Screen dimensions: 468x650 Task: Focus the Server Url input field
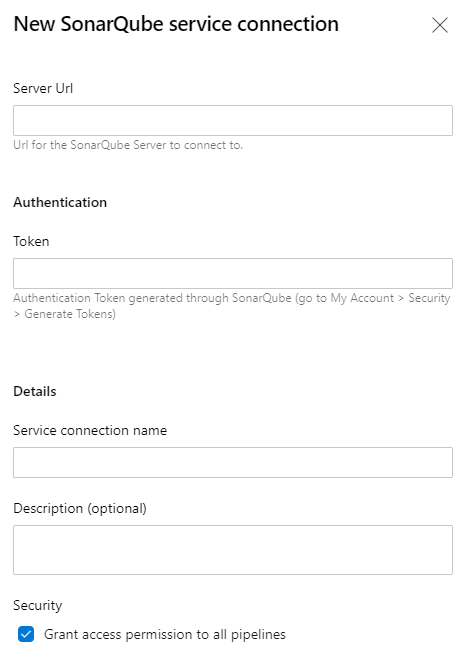coord(233,121)
